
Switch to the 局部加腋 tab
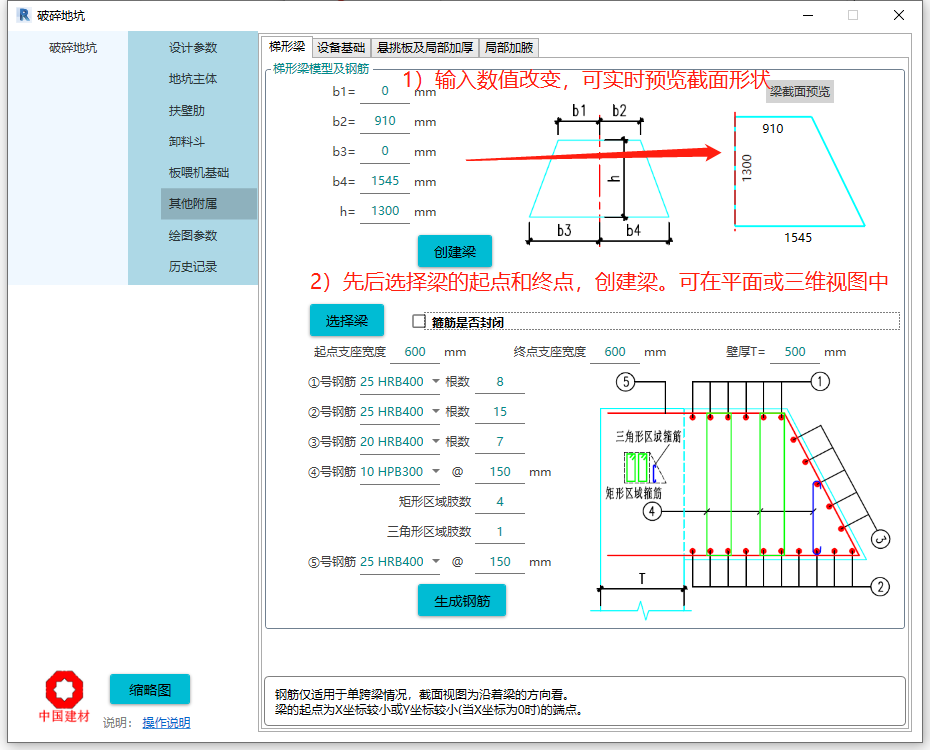click(x=509, y=47)
